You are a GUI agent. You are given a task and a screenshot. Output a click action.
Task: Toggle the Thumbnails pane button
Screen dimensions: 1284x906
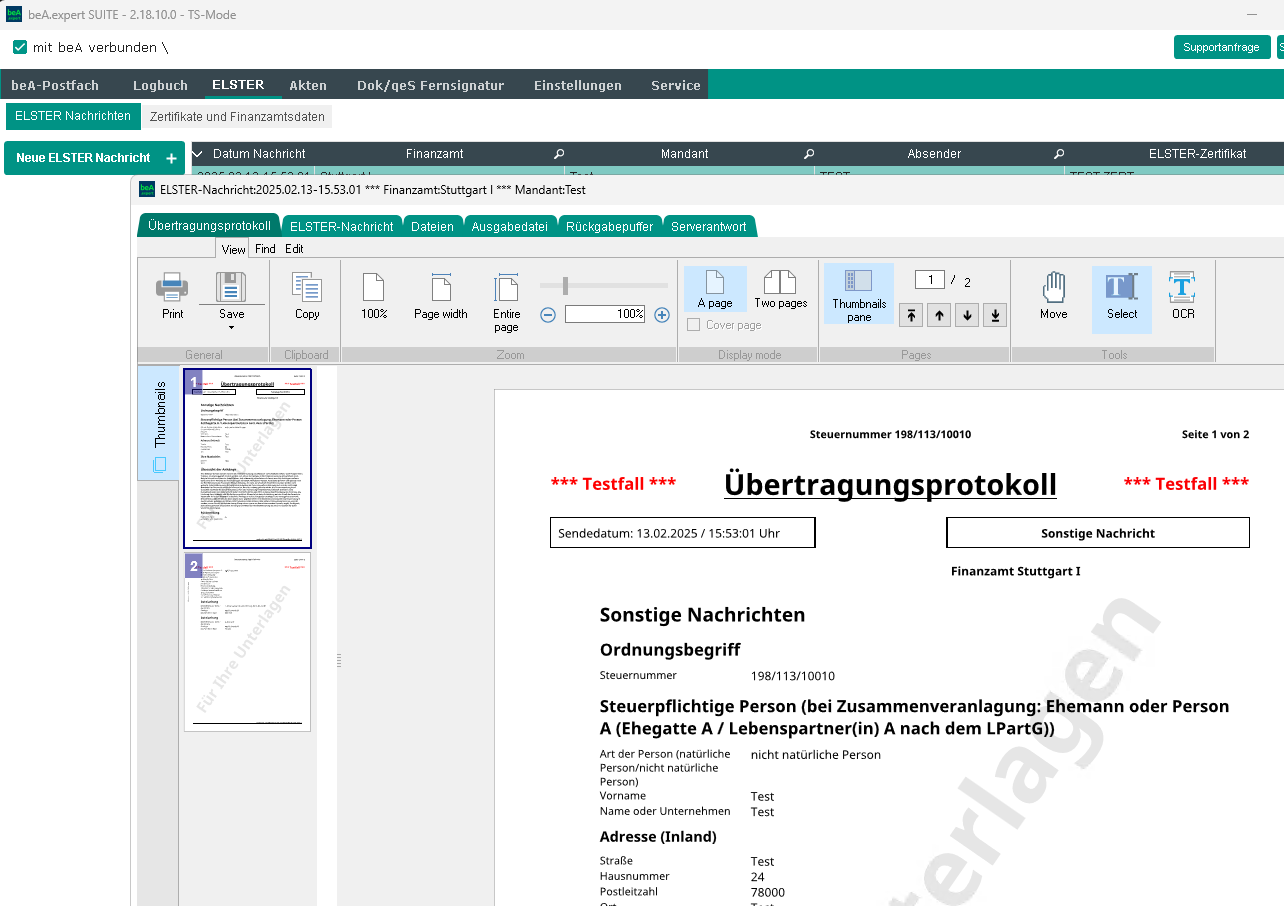[859, 294]
